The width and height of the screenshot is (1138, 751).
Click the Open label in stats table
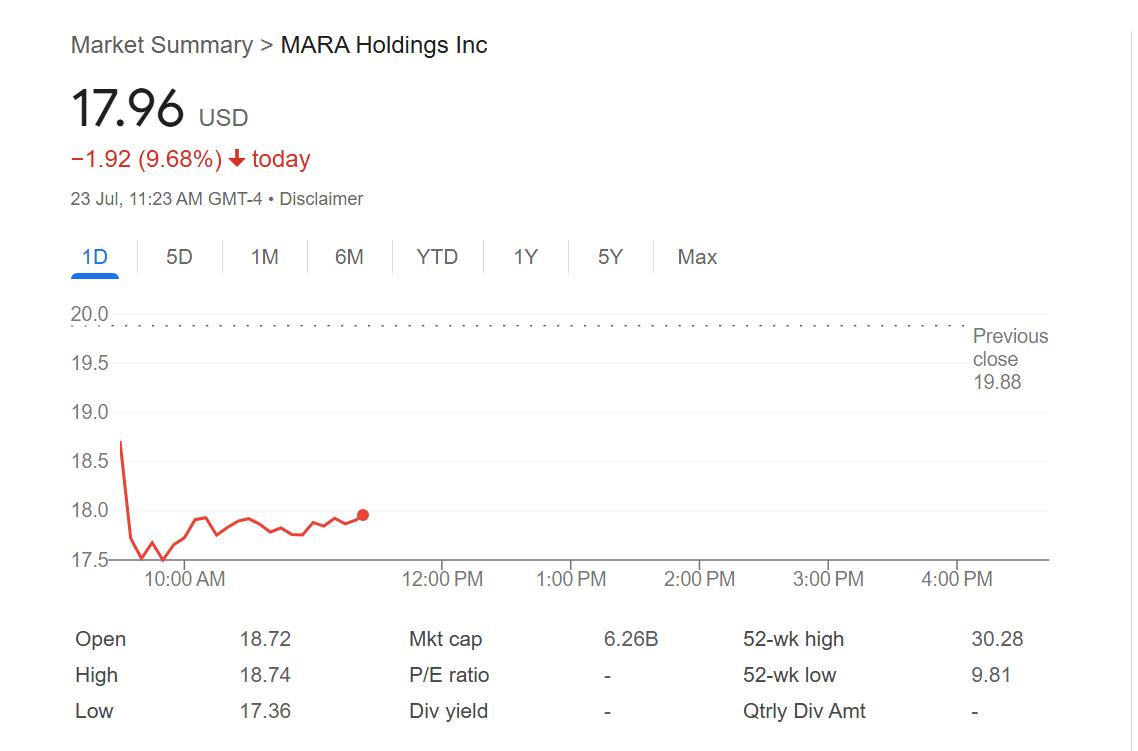pyautogui.click(x=101, y=639)
